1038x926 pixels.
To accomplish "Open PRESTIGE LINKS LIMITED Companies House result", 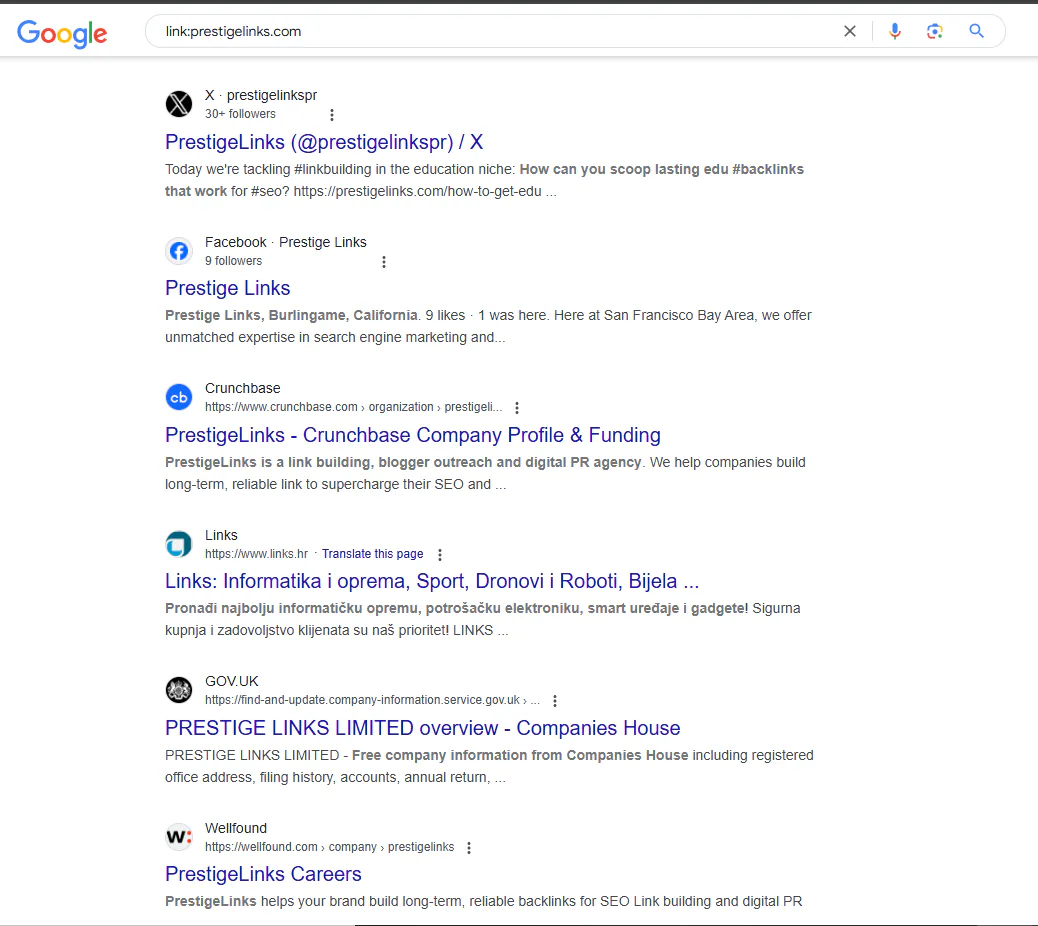I will click(x=422, y=728).
